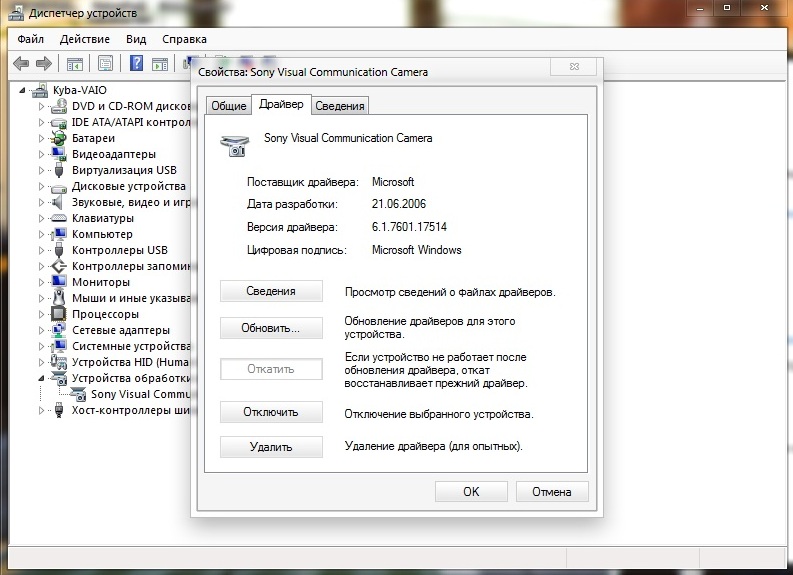The image size is (793, 575).
Task: Select the Драйвер tab
Action: pos(281,104)
